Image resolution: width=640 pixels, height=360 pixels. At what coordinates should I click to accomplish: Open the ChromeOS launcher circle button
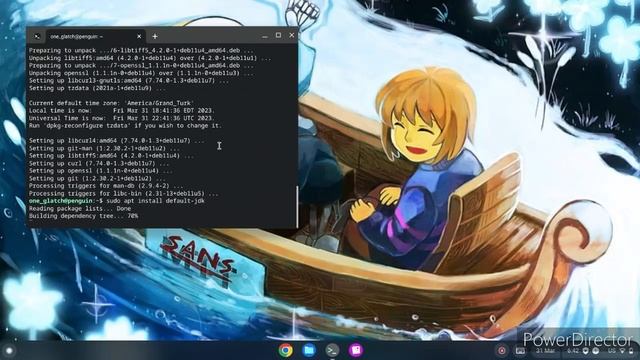(x=9, y=351)
